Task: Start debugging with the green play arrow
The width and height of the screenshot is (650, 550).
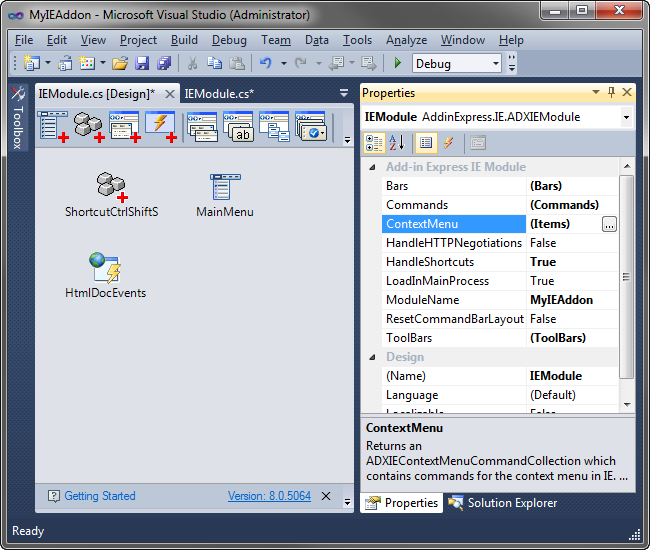Action: pos(398,63)
